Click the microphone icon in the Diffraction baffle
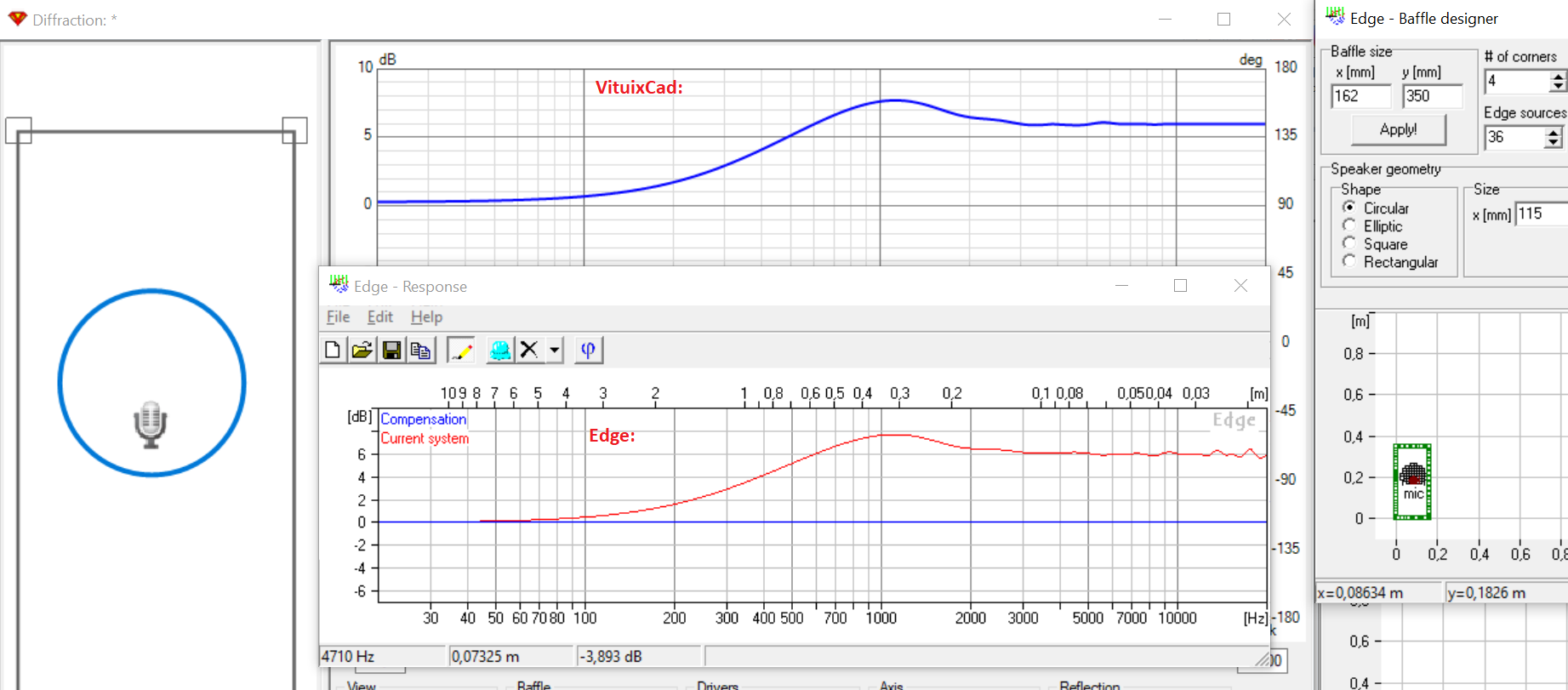Image resolution: width=1568 pixels, height=690 pixels. pyautogui.click(x=151, y=425)
